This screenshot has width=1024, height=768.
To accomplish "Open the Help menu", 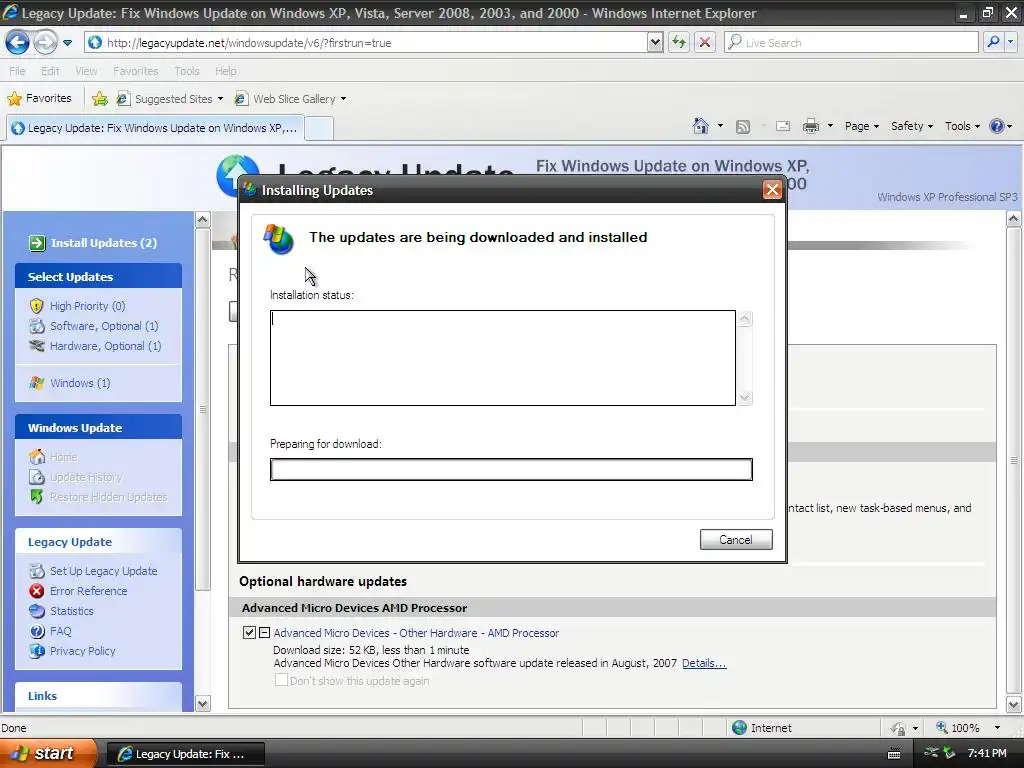I will tap(225, 71).
